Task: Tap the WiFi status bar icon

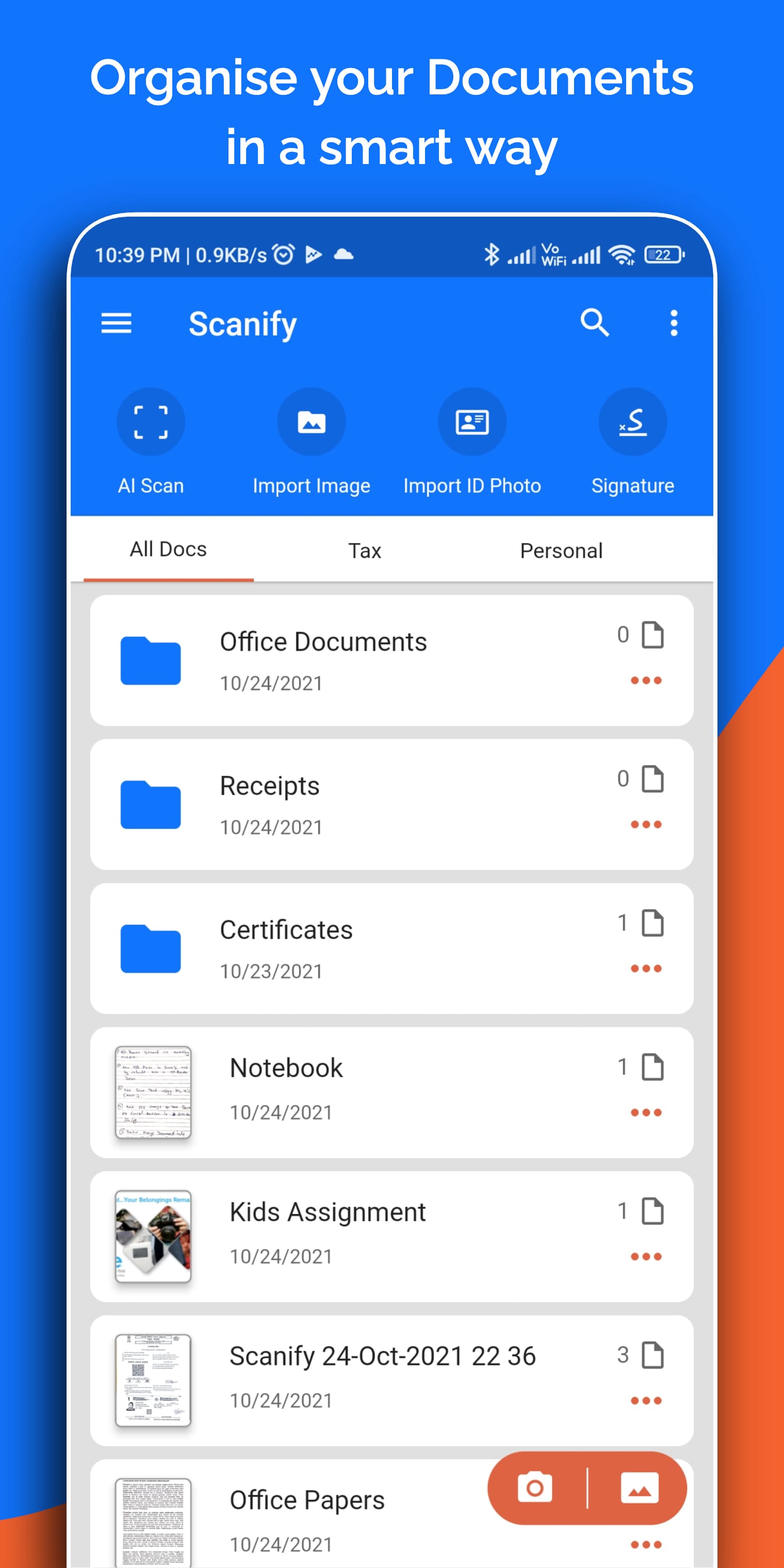Action: point(622,254)
